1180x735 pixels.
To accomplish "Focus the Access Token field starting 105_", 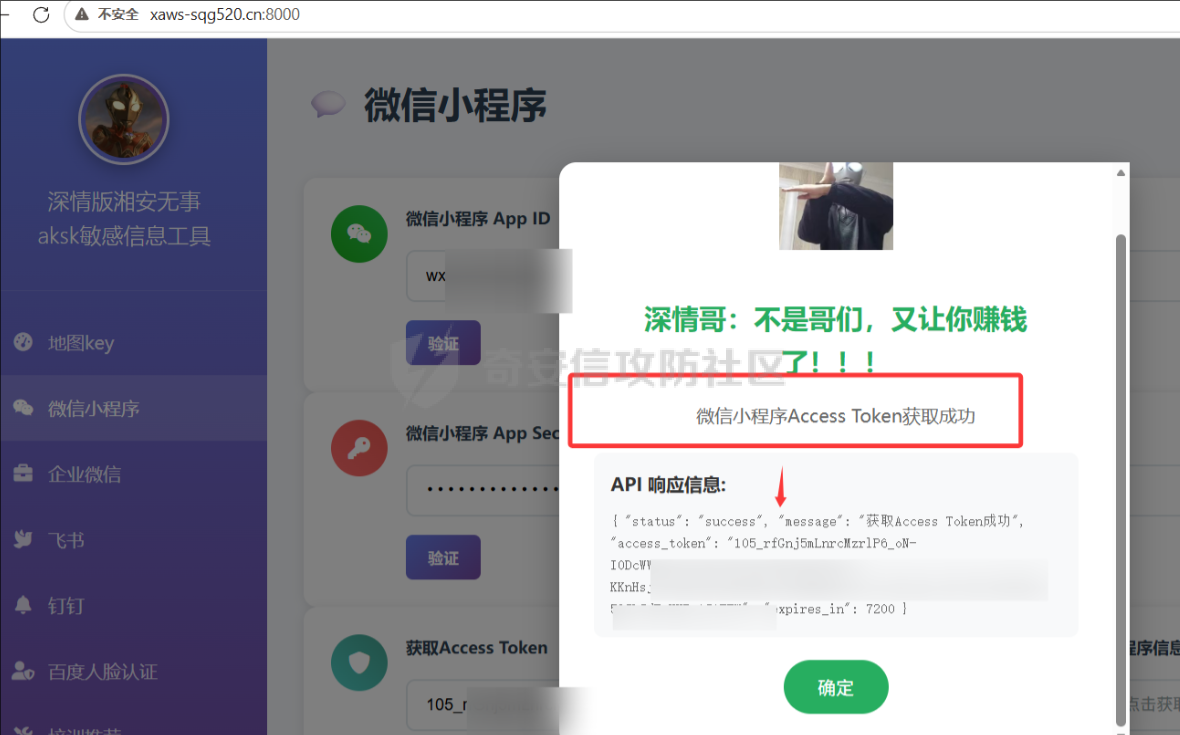I will [x=483, y=705].
